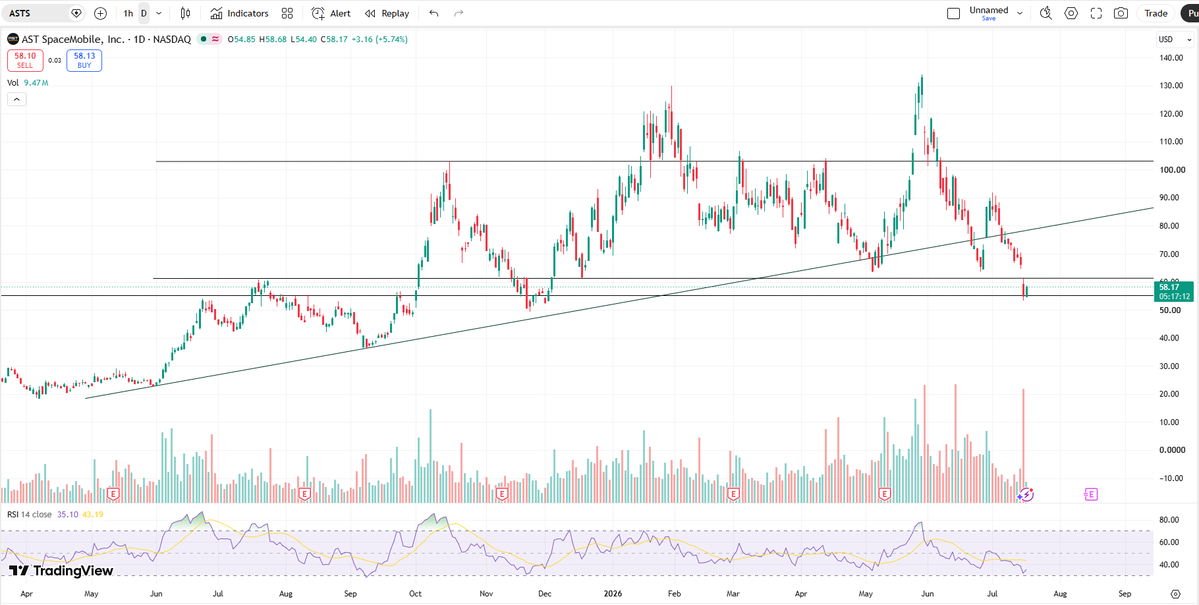Click the dark Publish button
This screenshot has height=605, width=1199.
click(1191, 13)
